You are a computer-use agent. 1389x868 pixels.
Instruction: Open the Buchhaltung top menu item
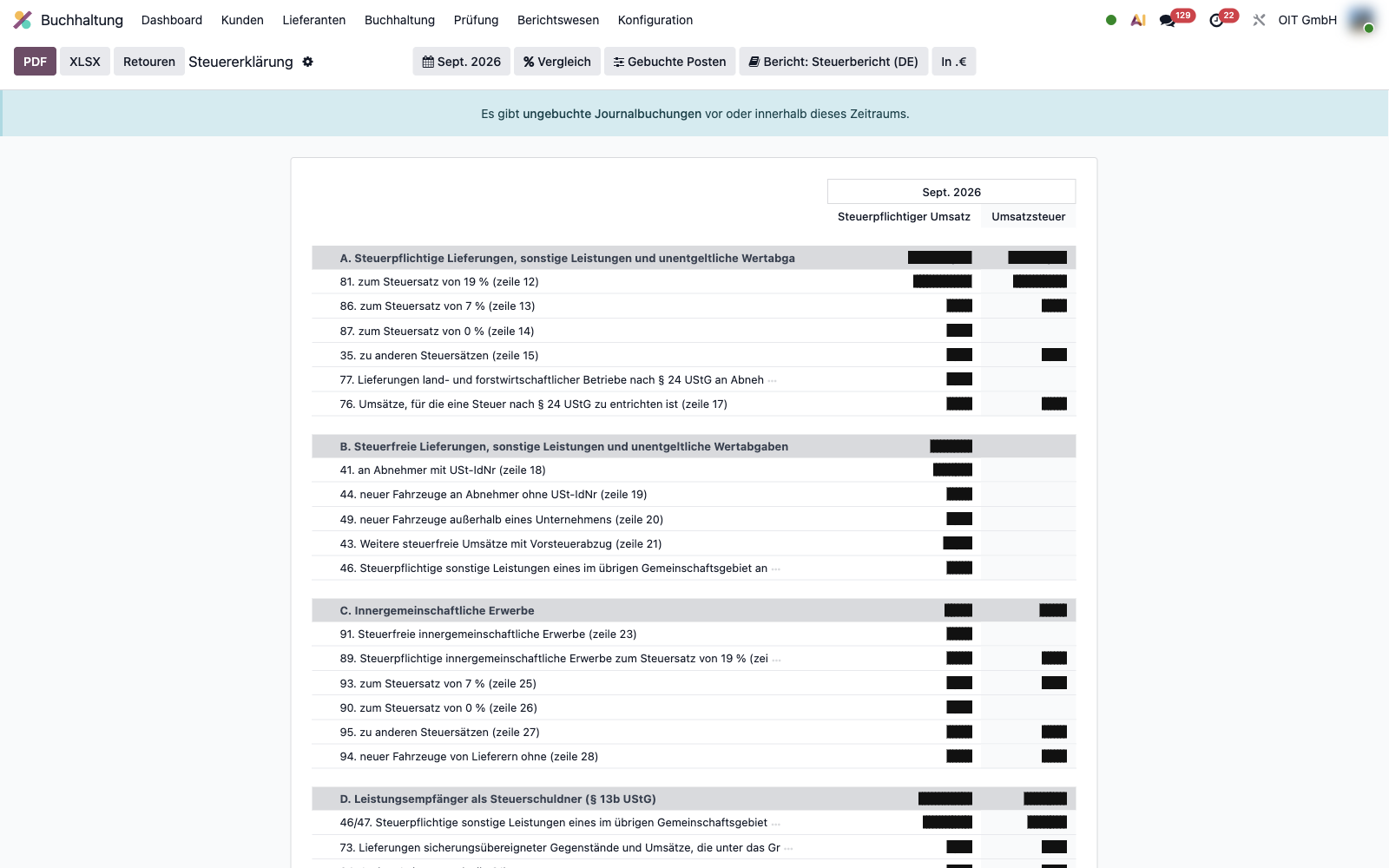(399, 20)
